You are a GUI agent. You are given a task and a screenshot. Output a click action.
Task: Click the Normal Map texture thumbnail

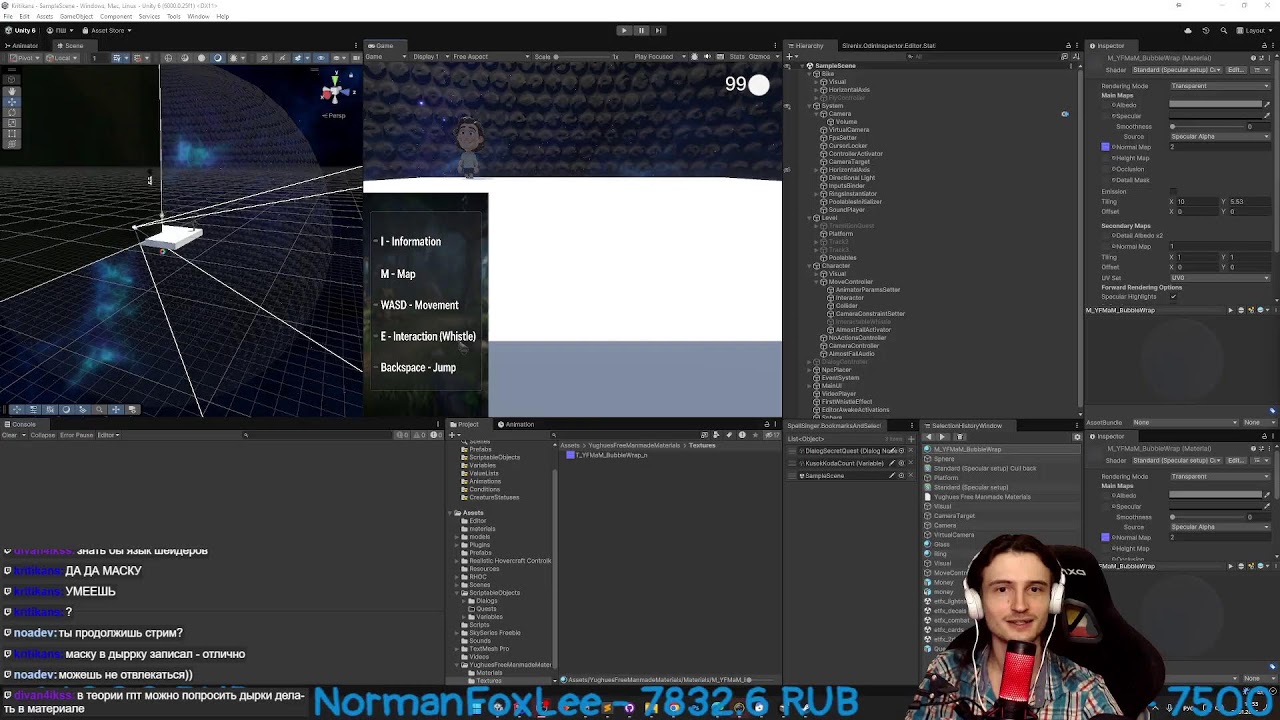coord(1105,147)
